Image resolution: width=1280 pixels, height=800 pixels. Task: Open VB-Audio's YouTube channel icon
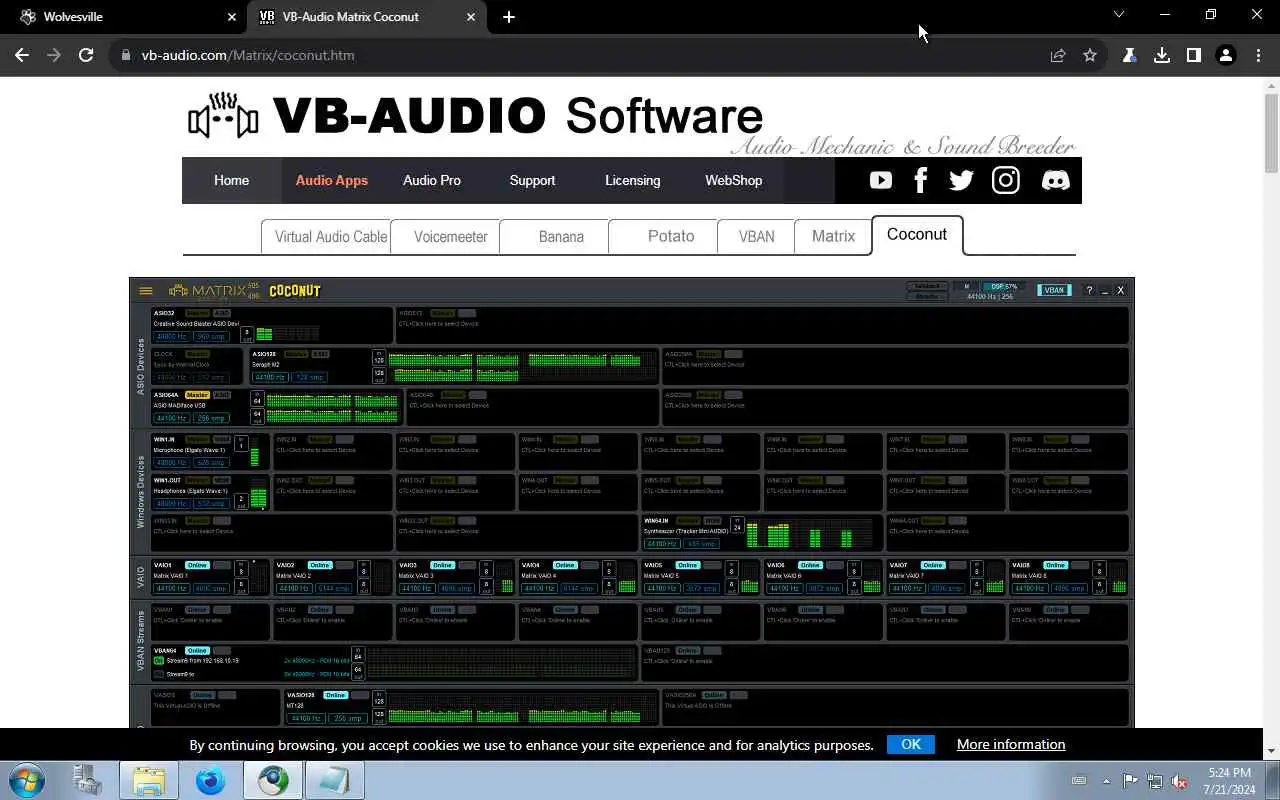point(881,180)
